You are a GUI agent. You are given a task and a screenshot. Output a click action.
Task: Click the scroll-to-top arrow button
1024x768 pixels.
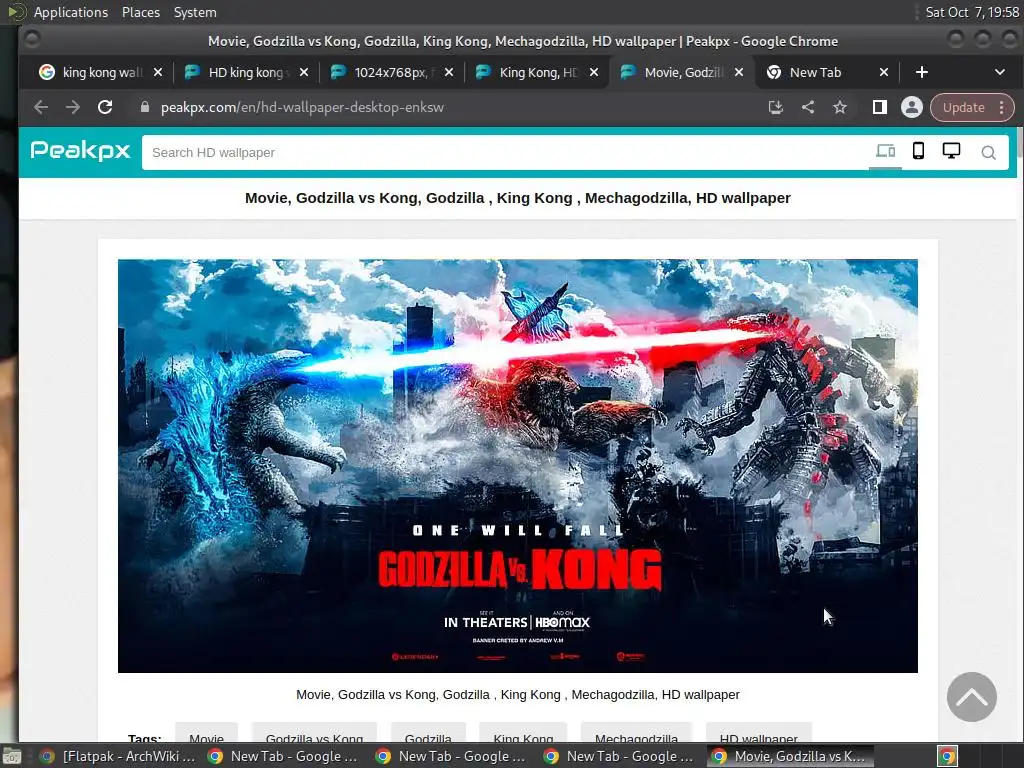pos(972,697)
